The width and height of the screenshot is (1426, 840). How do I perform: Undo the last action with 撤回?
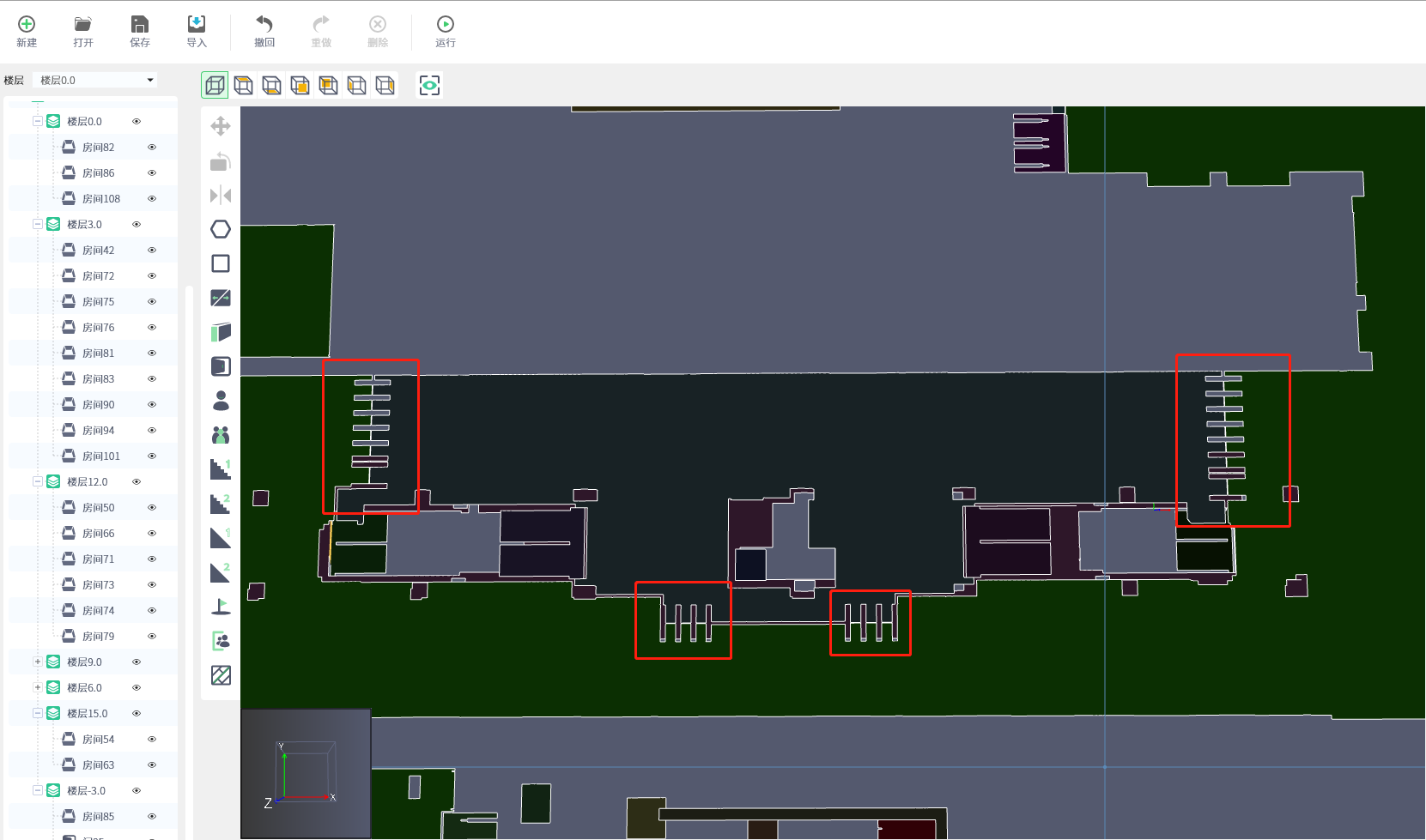[x=264, y=31]
